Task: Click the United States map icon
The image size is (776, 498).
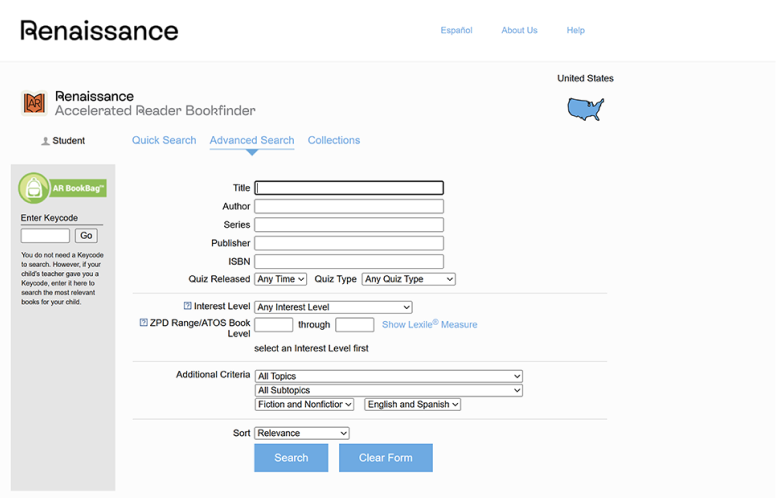Action: [x=585, y=109]
